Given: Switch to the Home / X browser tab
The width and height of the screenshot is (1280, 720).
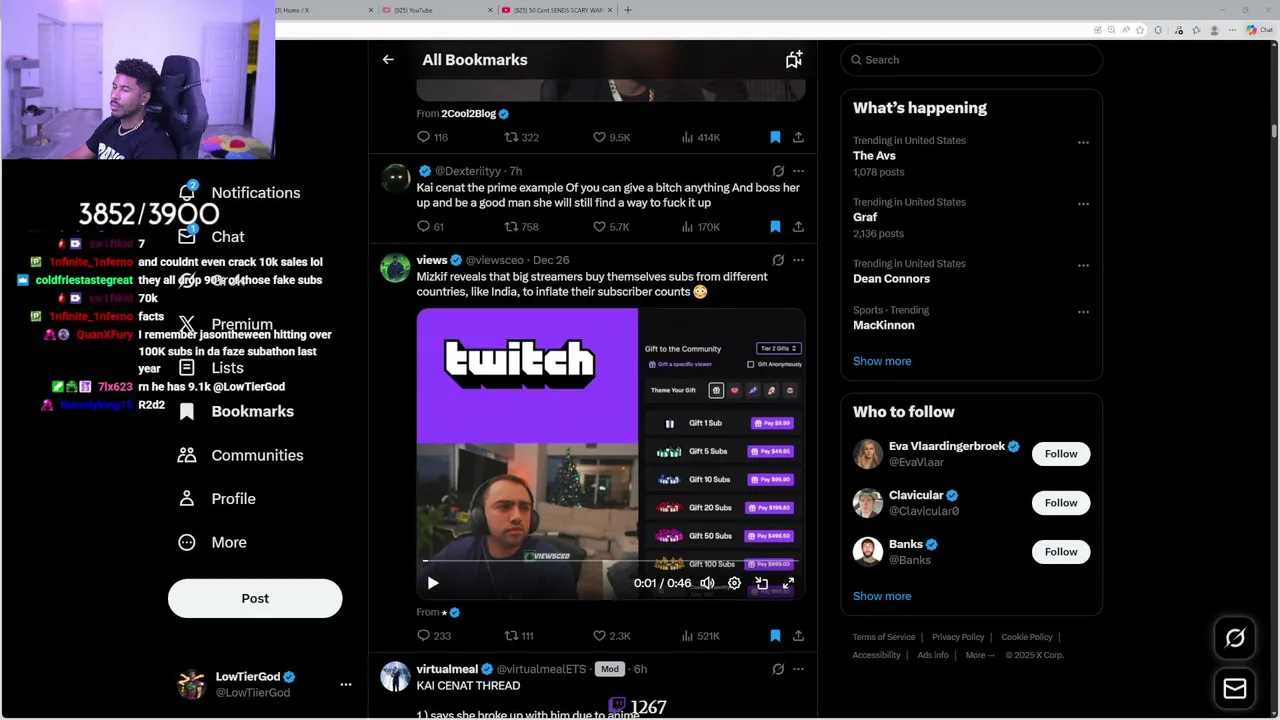Looking at the screenshot, I should click(325, 10).
